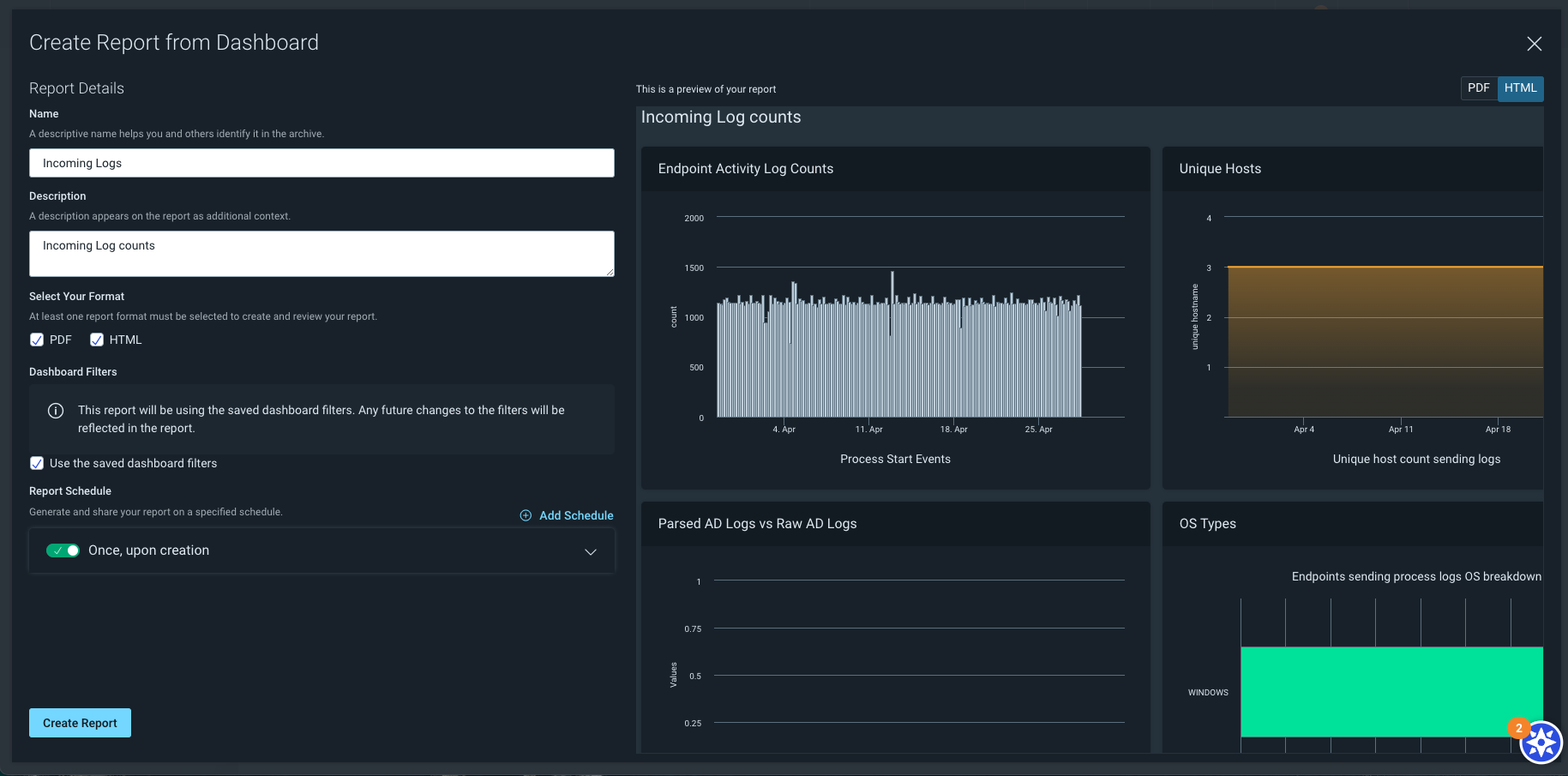Click the Add Schedule link
The image size is (1568, 776).
(576, 515)
